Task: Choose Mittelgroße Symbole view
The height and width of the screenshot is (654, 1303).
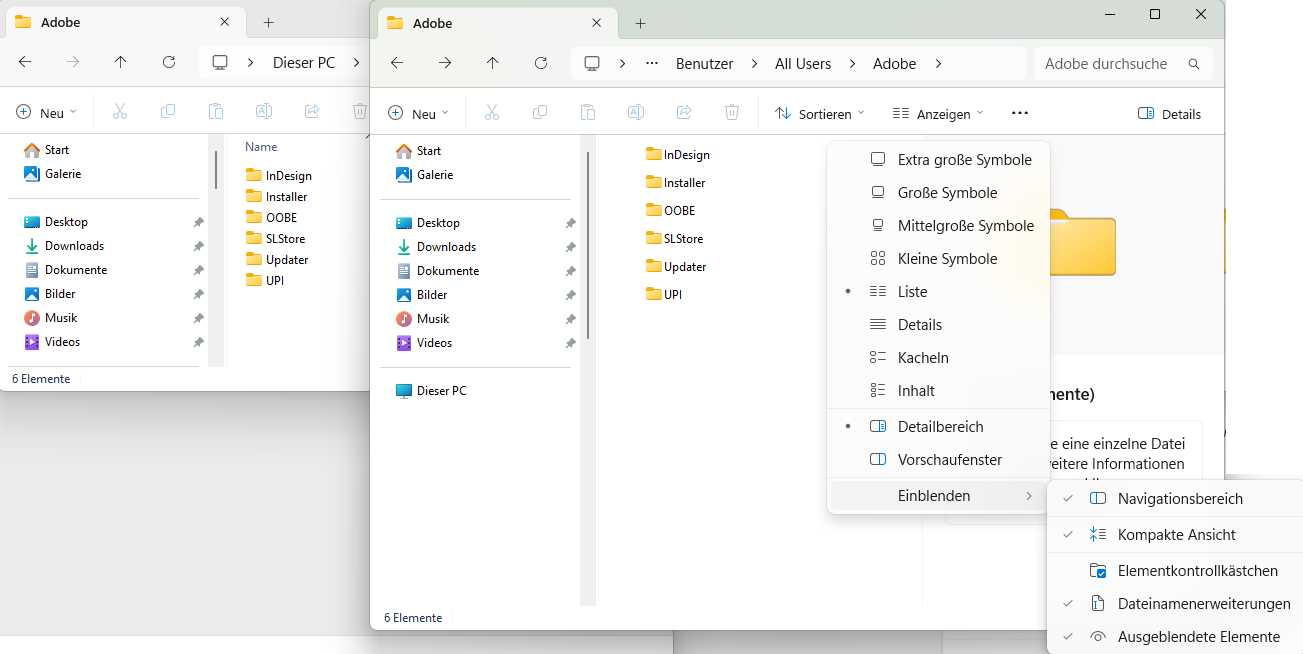Action: pyautogui.click(x=938, y=225)
